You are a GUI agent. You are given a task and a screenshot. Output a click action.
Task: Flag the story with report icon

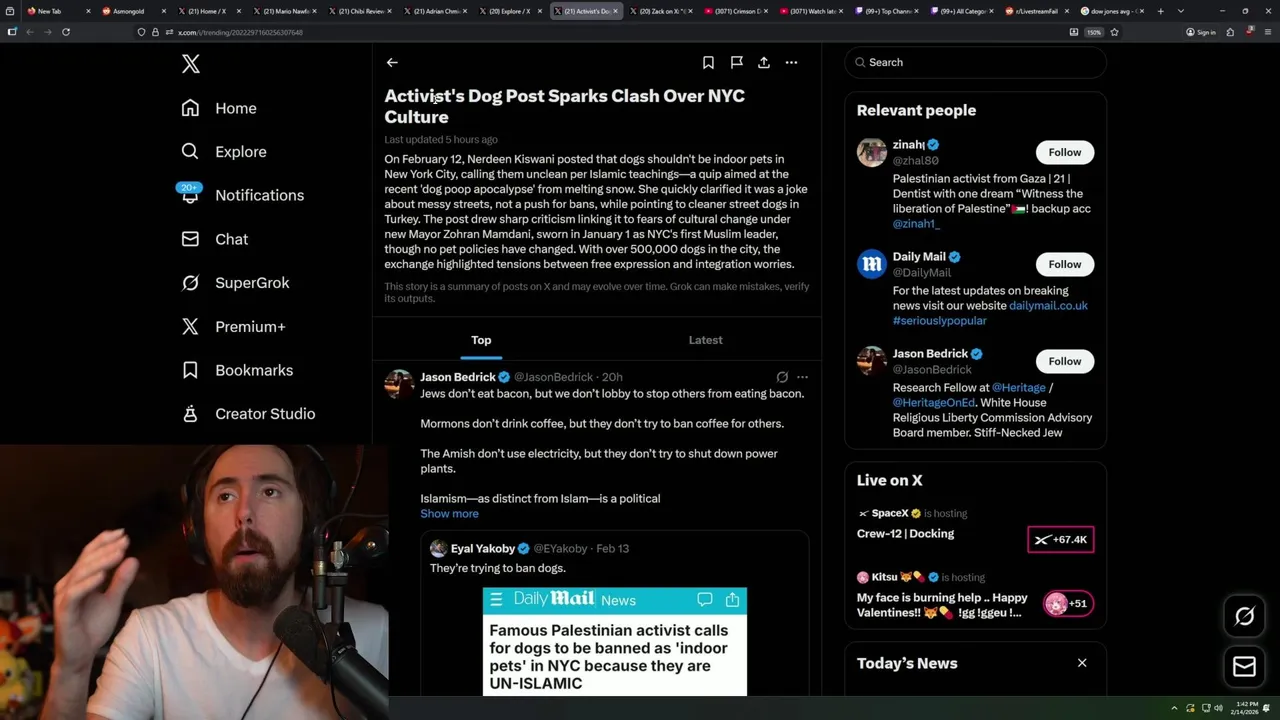(x=736, y=62)
